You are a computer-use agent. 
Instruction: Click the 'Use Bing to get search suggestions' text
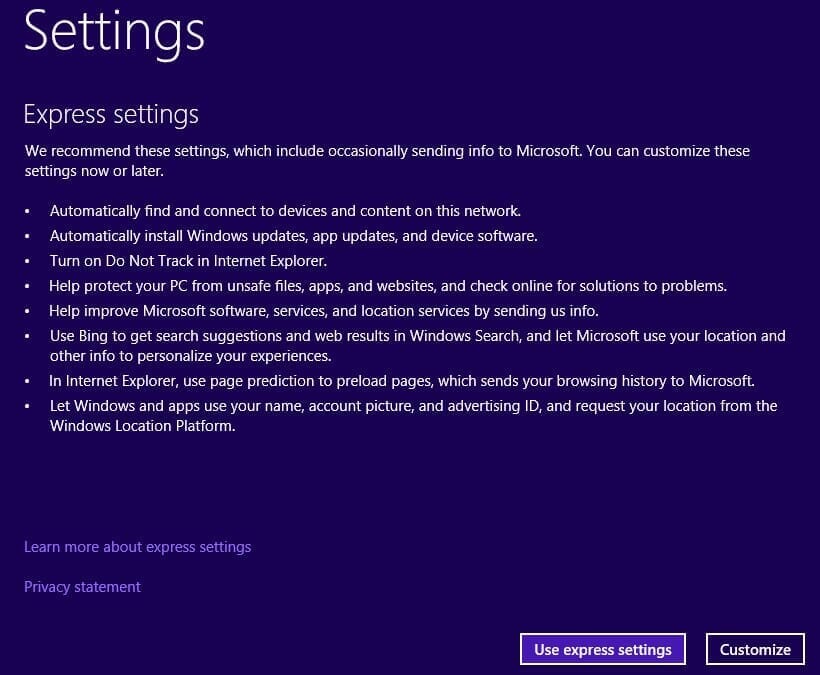(x=417, y=345)
